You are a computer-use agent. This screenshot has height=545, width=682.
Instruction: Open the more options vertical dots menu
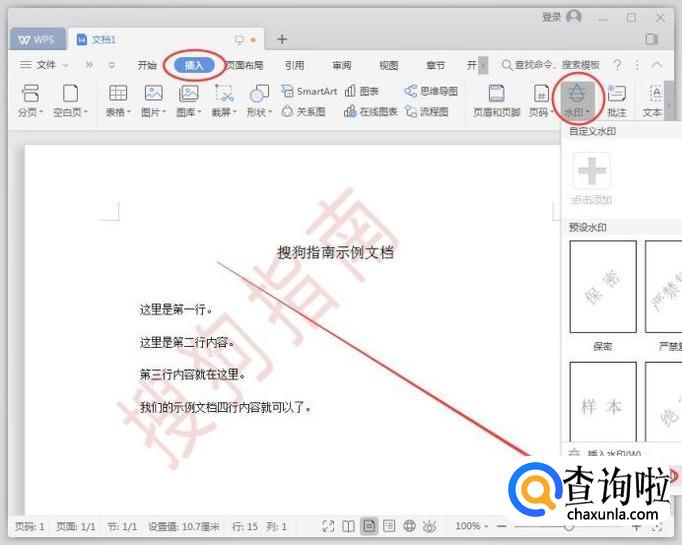click(x=637, y=65)
